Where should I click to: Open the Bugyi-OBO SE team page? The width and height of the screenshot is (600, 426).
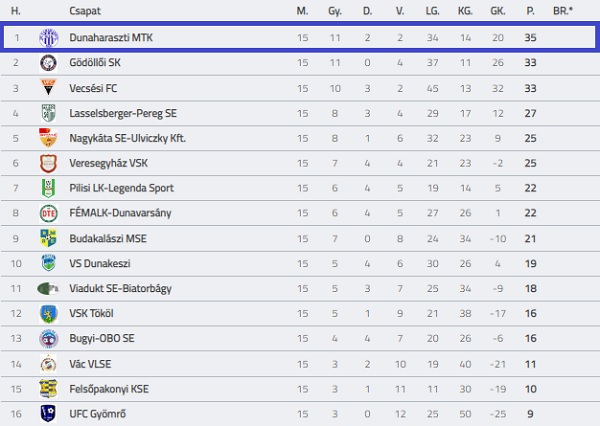(102, 338)
